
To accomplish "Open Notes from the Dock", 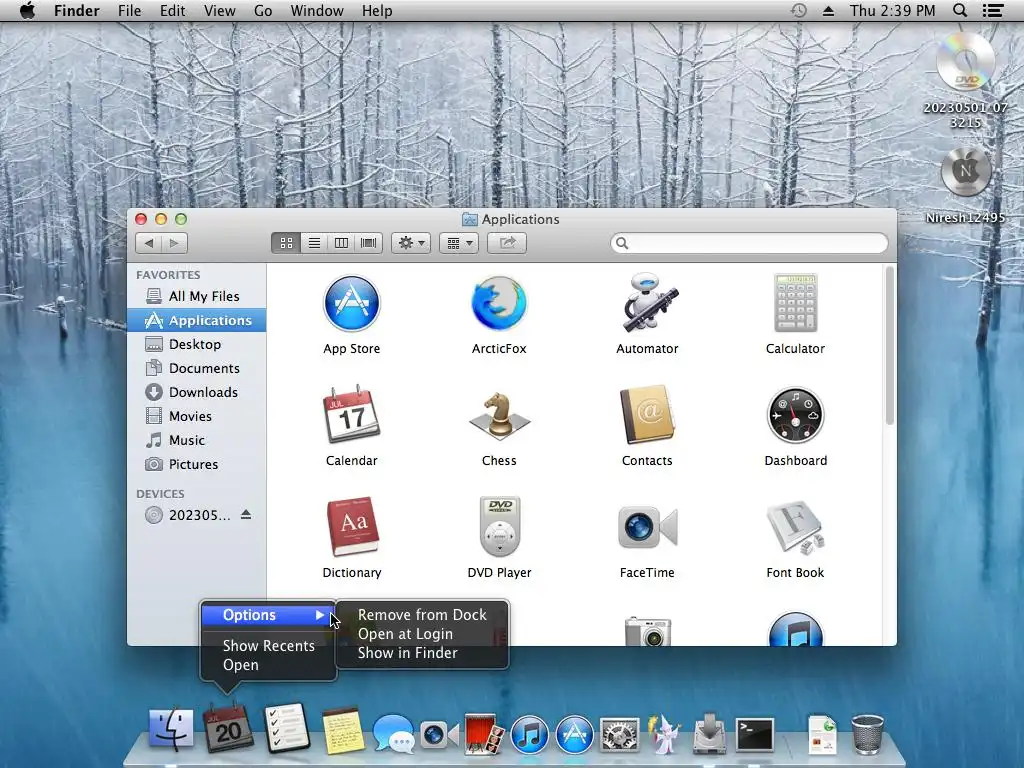I will pos(343,731).
